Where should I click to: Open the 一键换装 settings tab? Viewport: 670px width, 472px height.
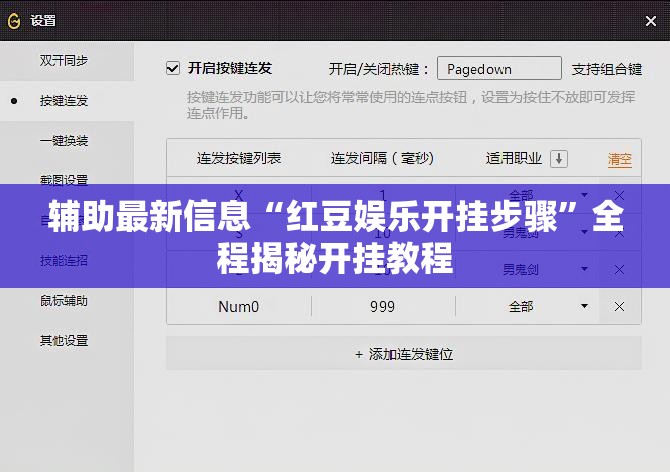64,141
